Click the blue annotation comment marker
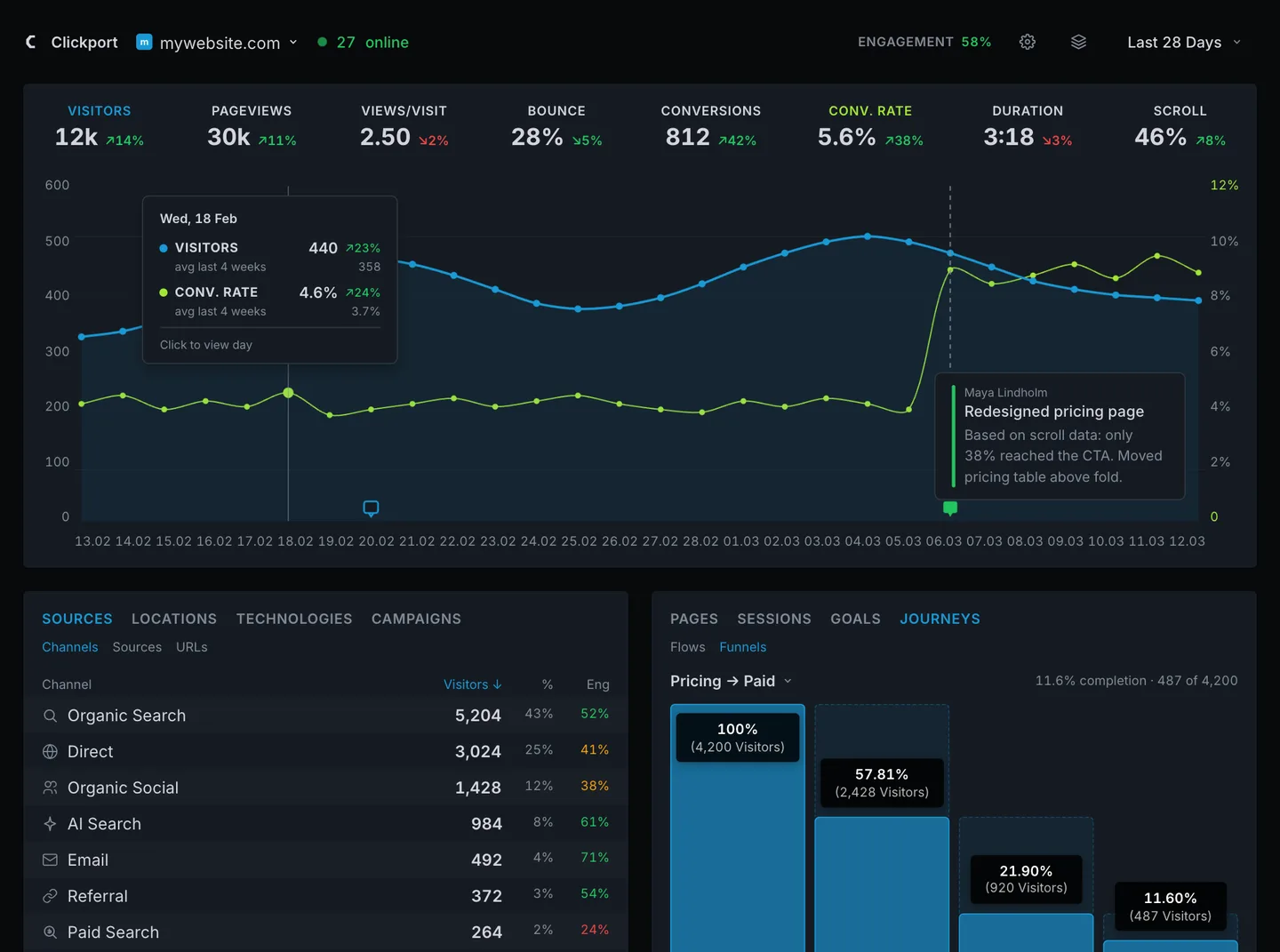This screenshot has height=952, width=1280. pyautogui.click(x=371, y=508)
